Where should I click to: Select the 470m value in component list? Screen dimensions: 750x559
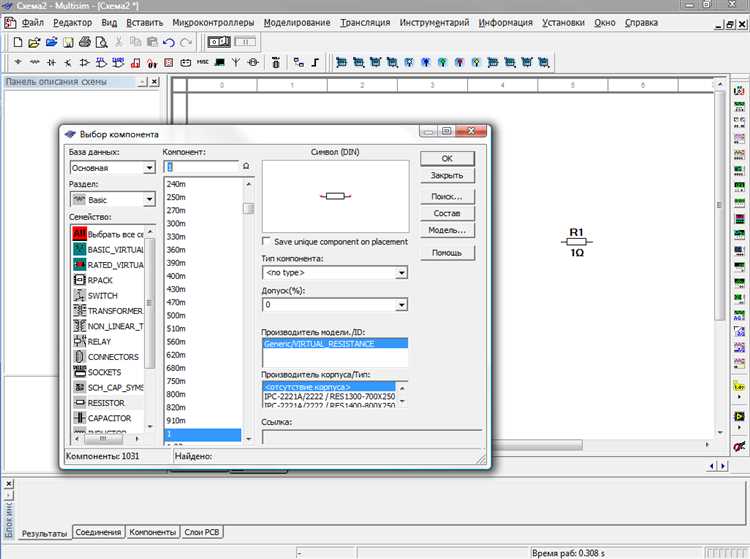203,302
